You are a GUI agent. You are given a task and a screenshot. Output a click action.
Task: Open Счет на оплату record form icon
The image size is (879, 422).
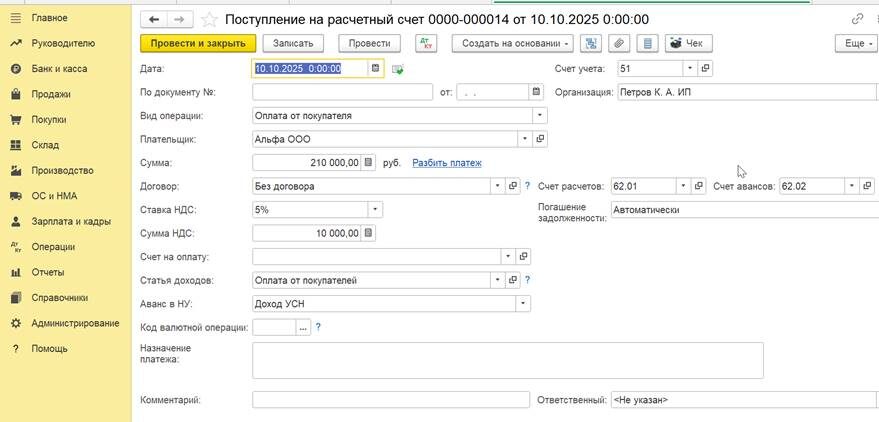tap(523, 257)
